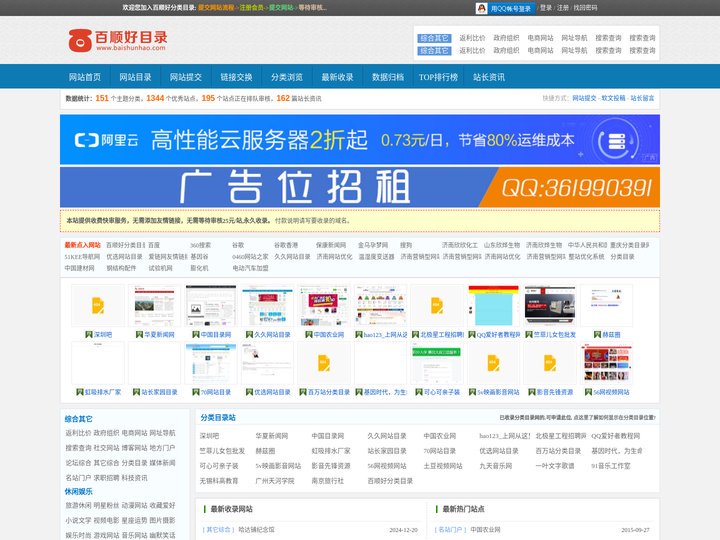Open the 网站目录 nav tab

[x=135, y=77]
